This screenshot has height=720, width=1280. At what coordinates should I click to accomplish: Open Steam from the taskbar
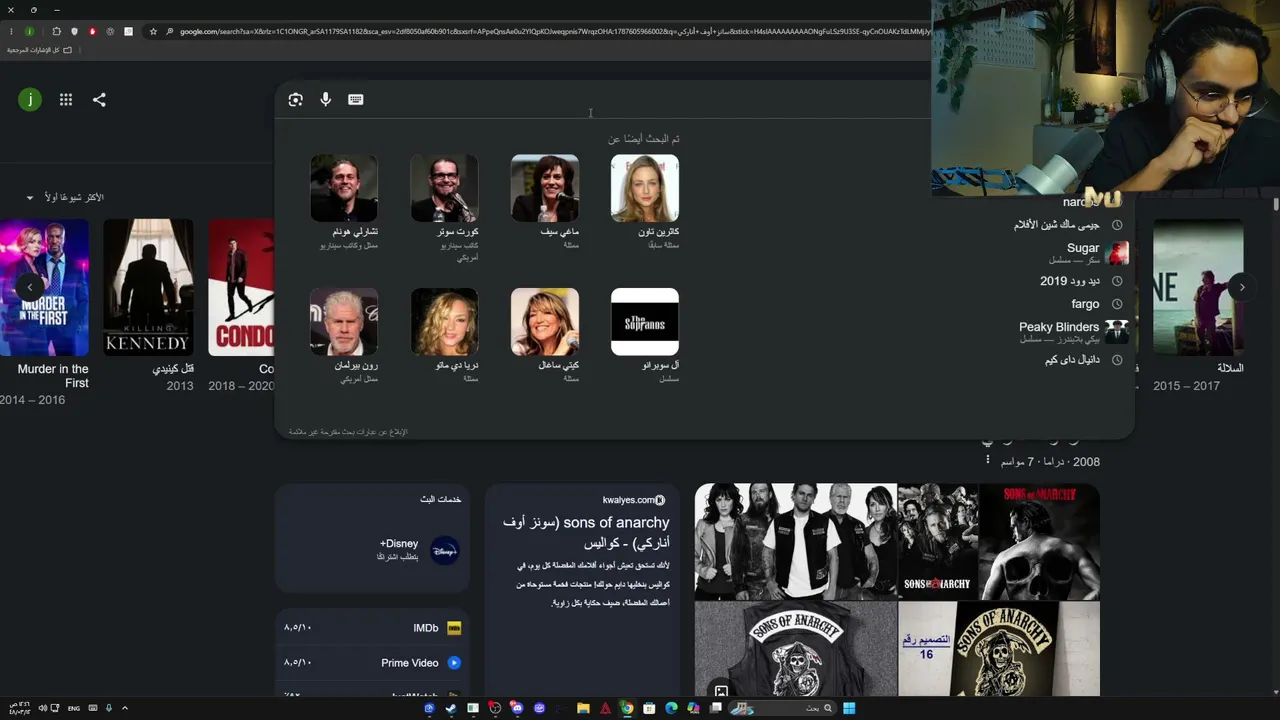click(x=451, y=708)
